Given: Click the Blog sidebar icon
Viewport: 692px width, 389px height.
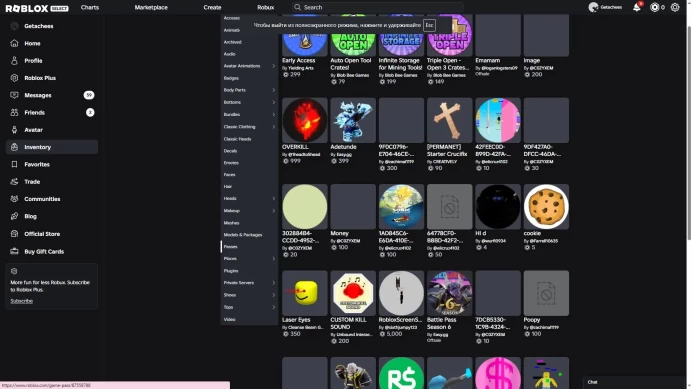Looking at the screenshot, I should point(15,216).
